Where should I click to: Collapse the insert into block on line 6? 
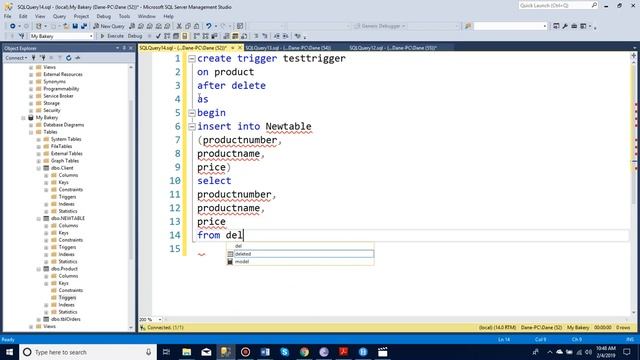(x=191, y=127)
